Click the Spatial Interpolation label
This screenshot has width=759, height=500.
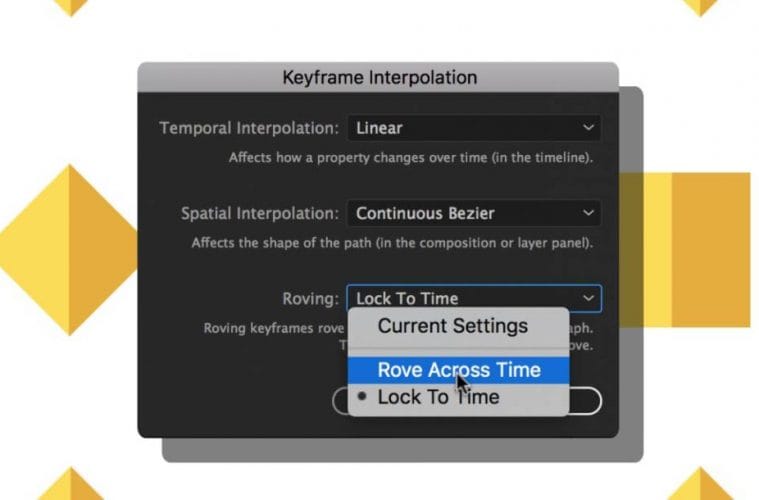point(260,214)
